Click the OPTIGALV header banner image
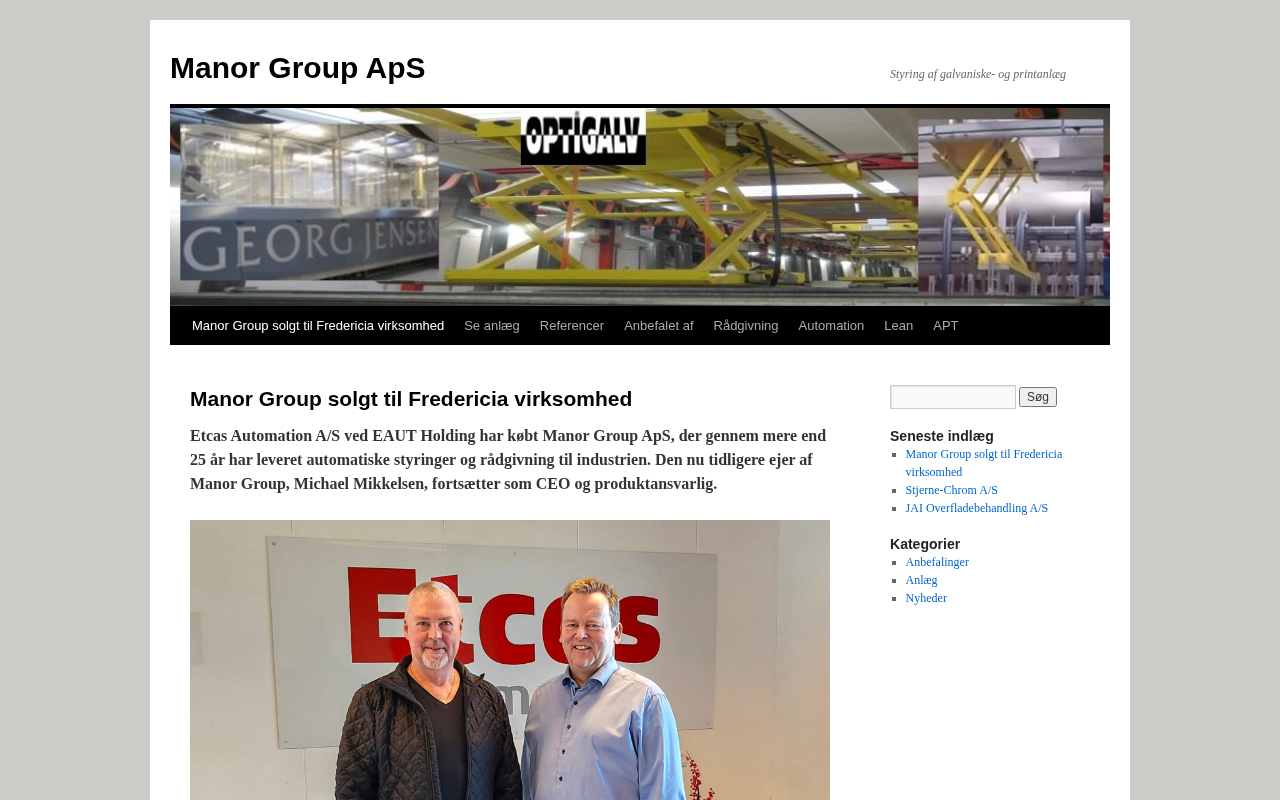The height and width of the screenshot is (800, 1280). [640, 206]
